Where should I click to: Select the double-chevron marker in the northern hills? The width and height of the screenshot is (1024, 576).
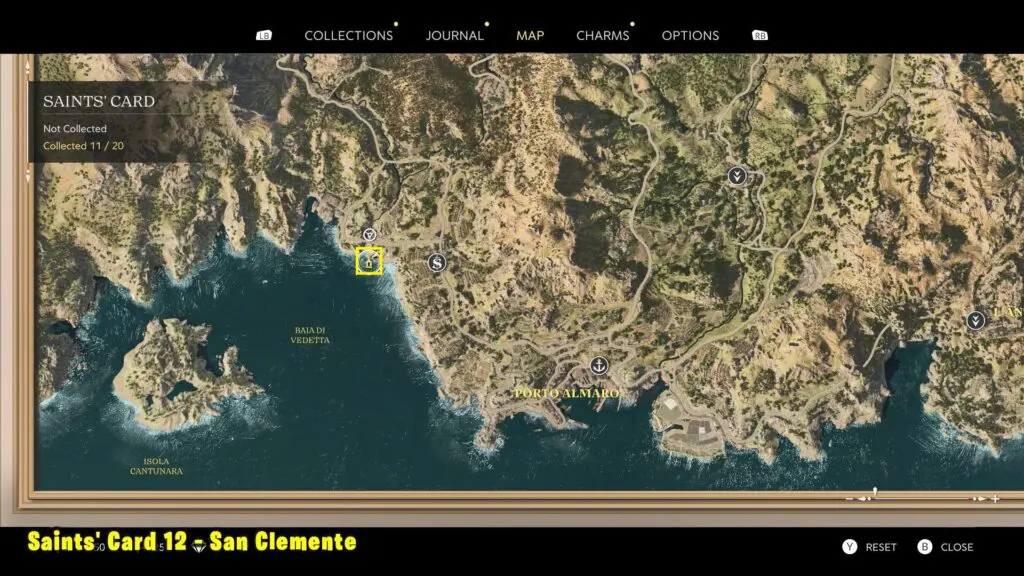(738, 176)
